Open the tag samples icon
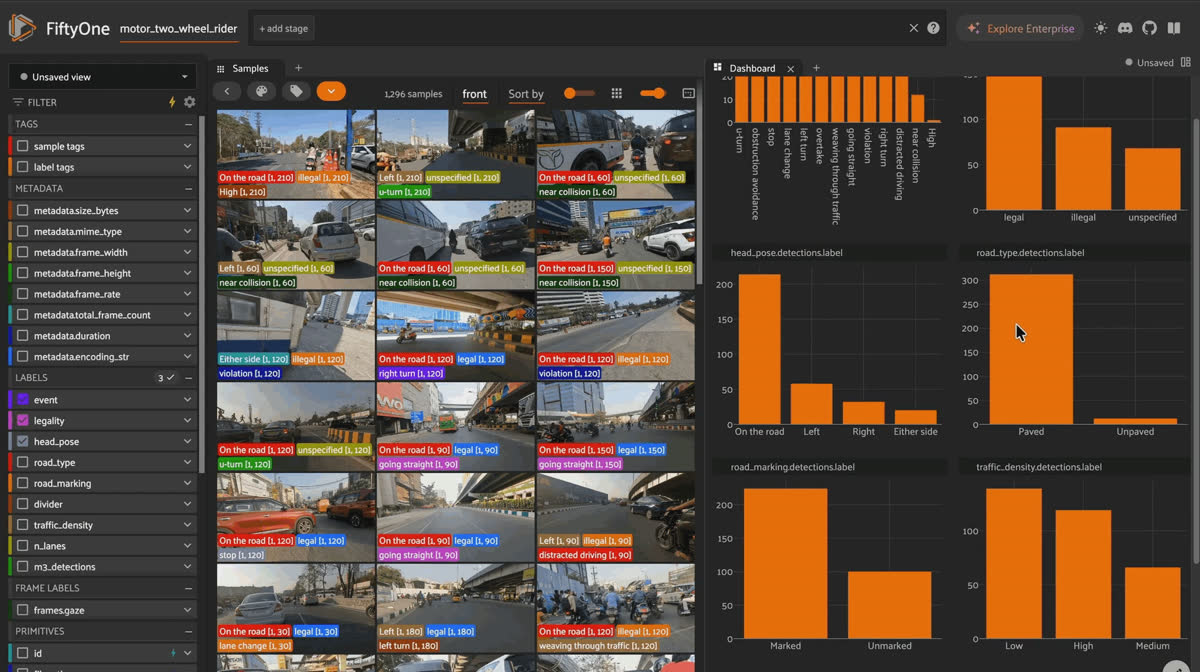 pyautogui.click(x=296, y=91)
